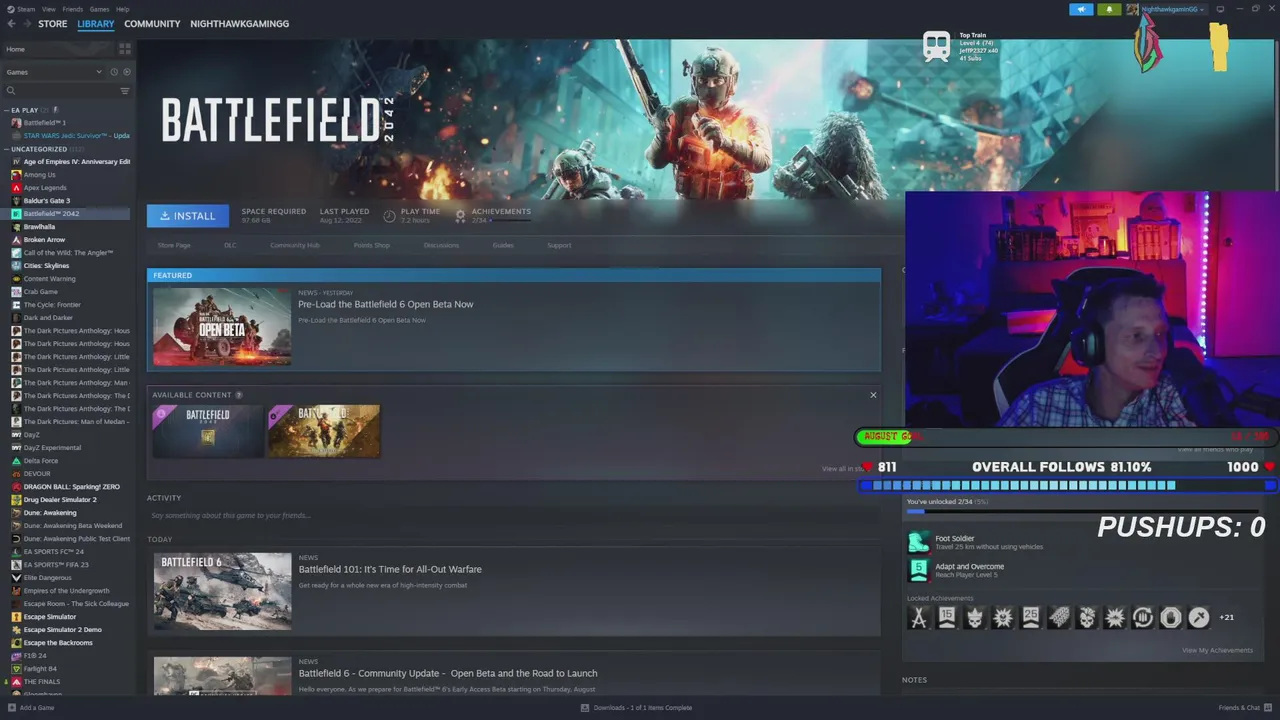Select the Adapt and Overcome achievement icon

tap(918, 570)
